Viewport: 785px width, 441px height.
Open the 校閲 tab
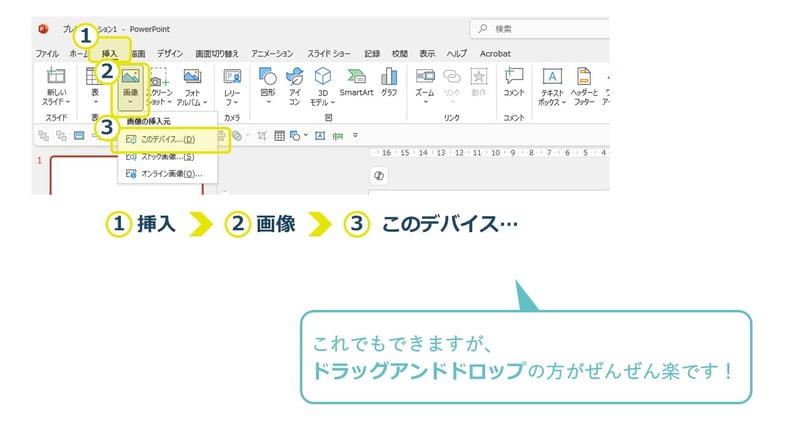tap(400, 54)
